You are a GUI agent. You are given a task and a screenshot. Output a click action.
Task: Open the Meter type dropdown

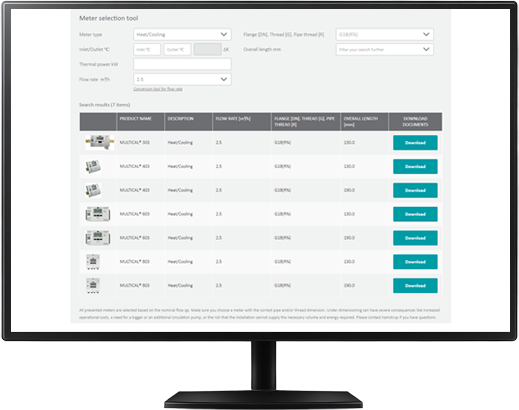(182, 34)
